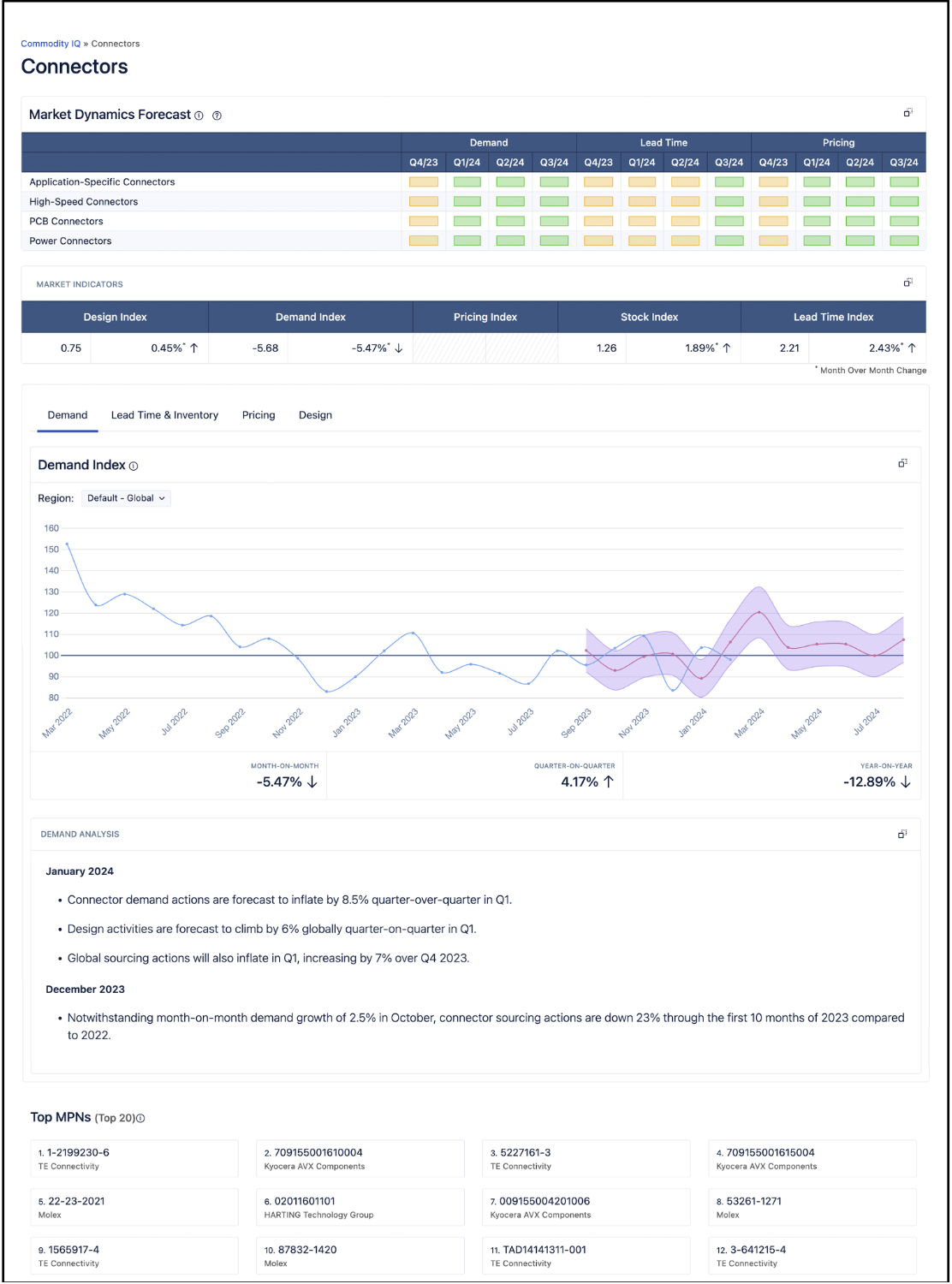
Task: Switch to the Lead Time & Inventory tab
Action: (x=164, y=415)
